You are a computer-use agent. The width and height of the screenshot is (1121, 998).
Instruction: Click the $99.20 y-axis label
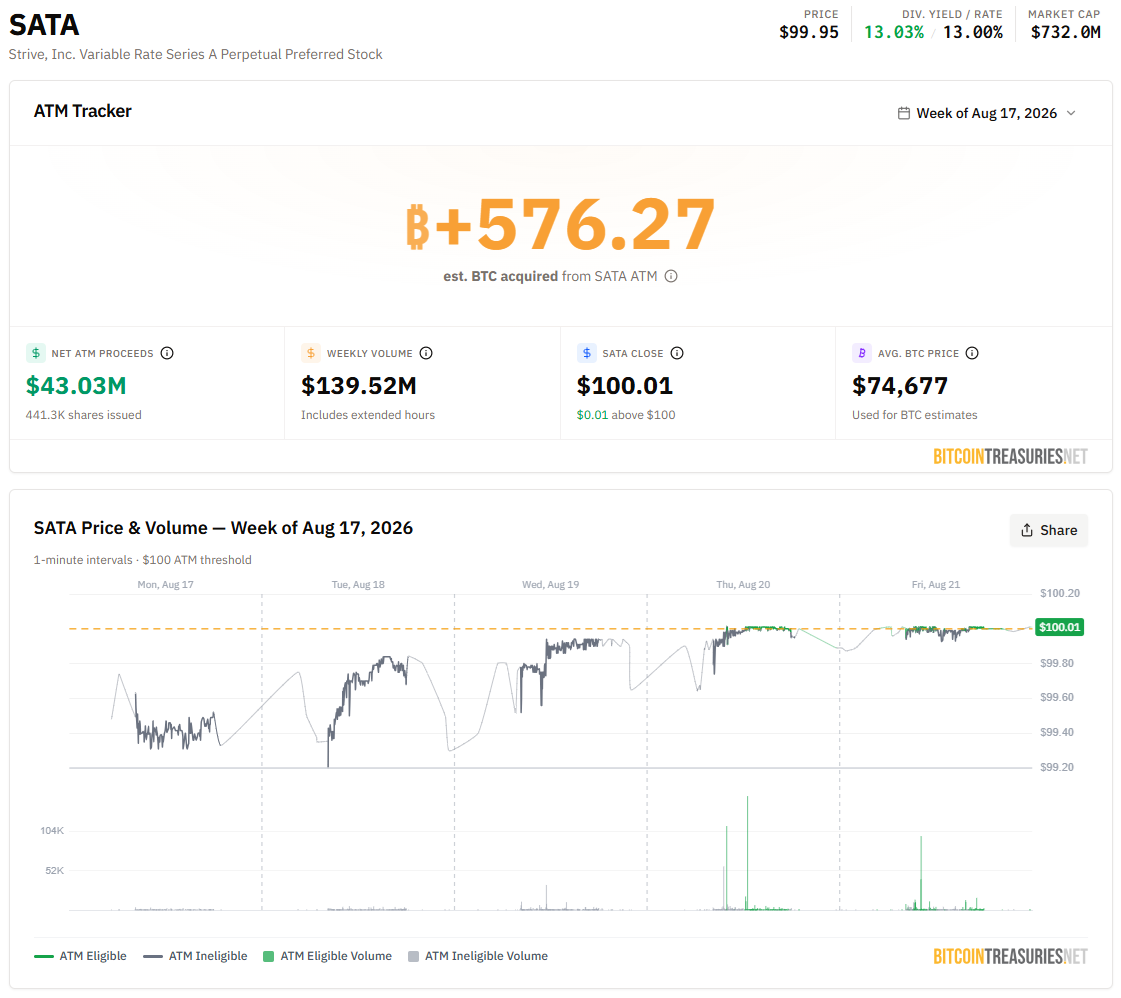[1057, 767]
